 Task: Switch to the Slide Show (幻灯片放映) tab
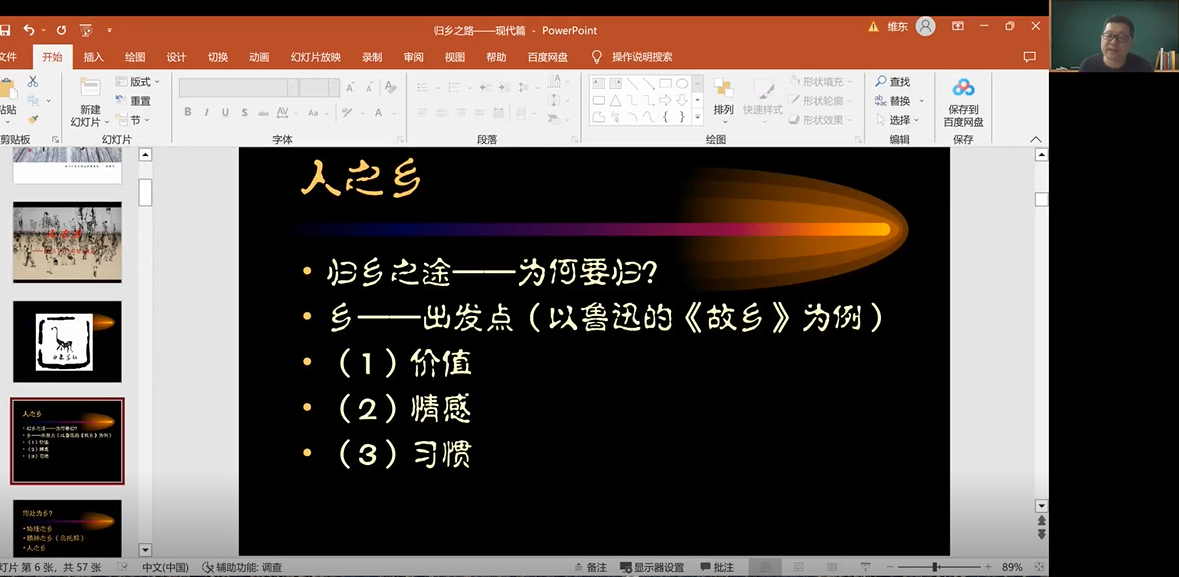point(315,57)
